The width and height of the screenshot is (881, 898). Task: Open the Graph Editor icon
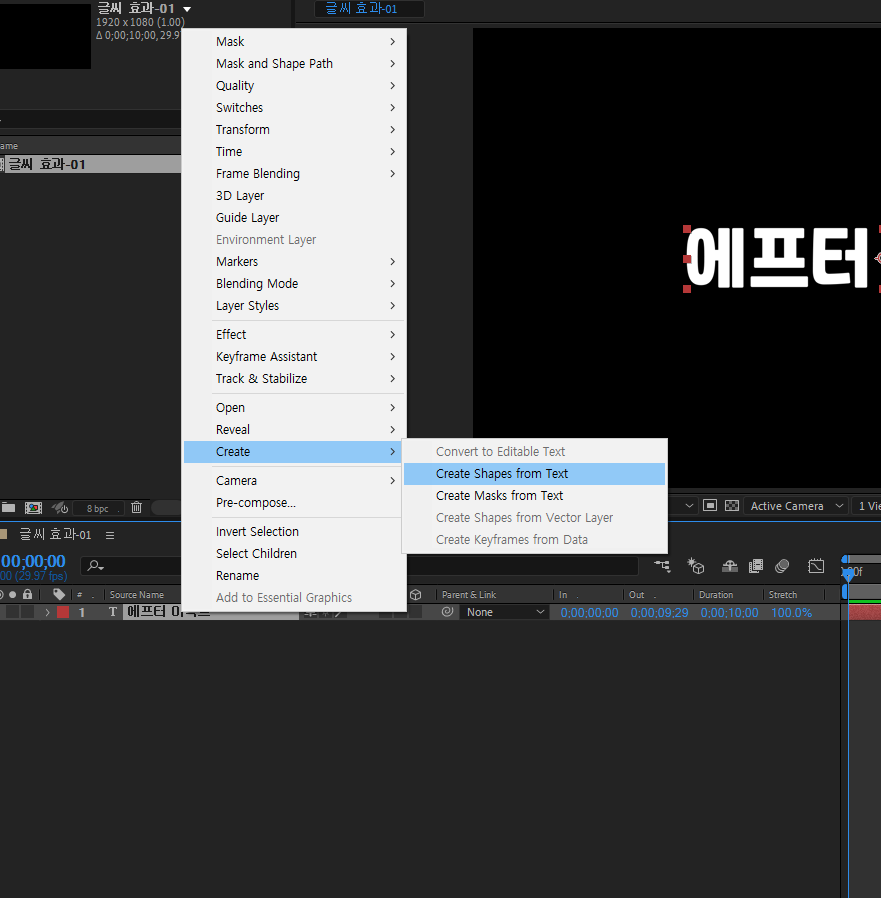point(816,566)
